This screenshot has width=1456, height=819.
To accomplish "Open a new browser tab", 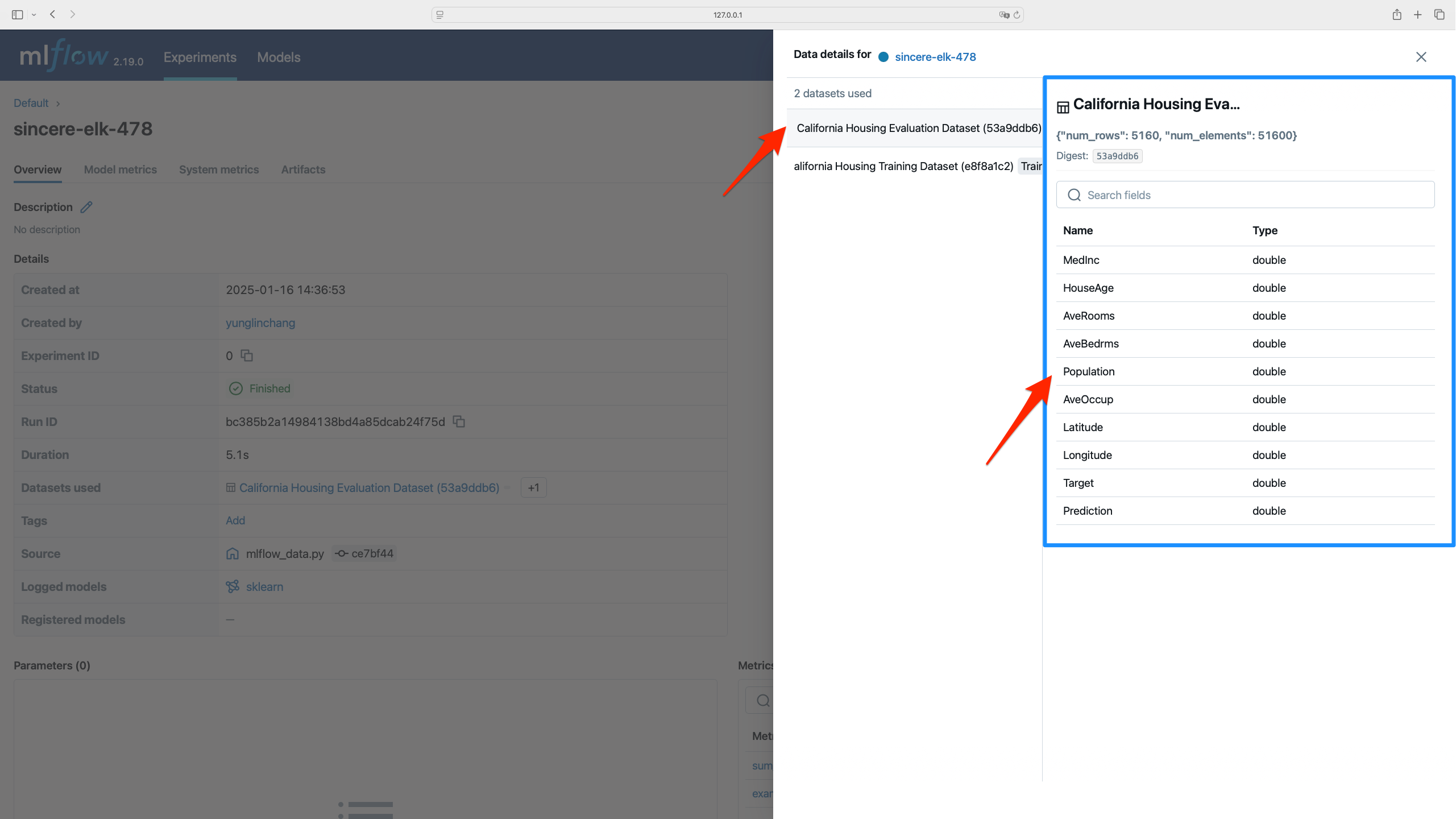I will coord(1418,15).
